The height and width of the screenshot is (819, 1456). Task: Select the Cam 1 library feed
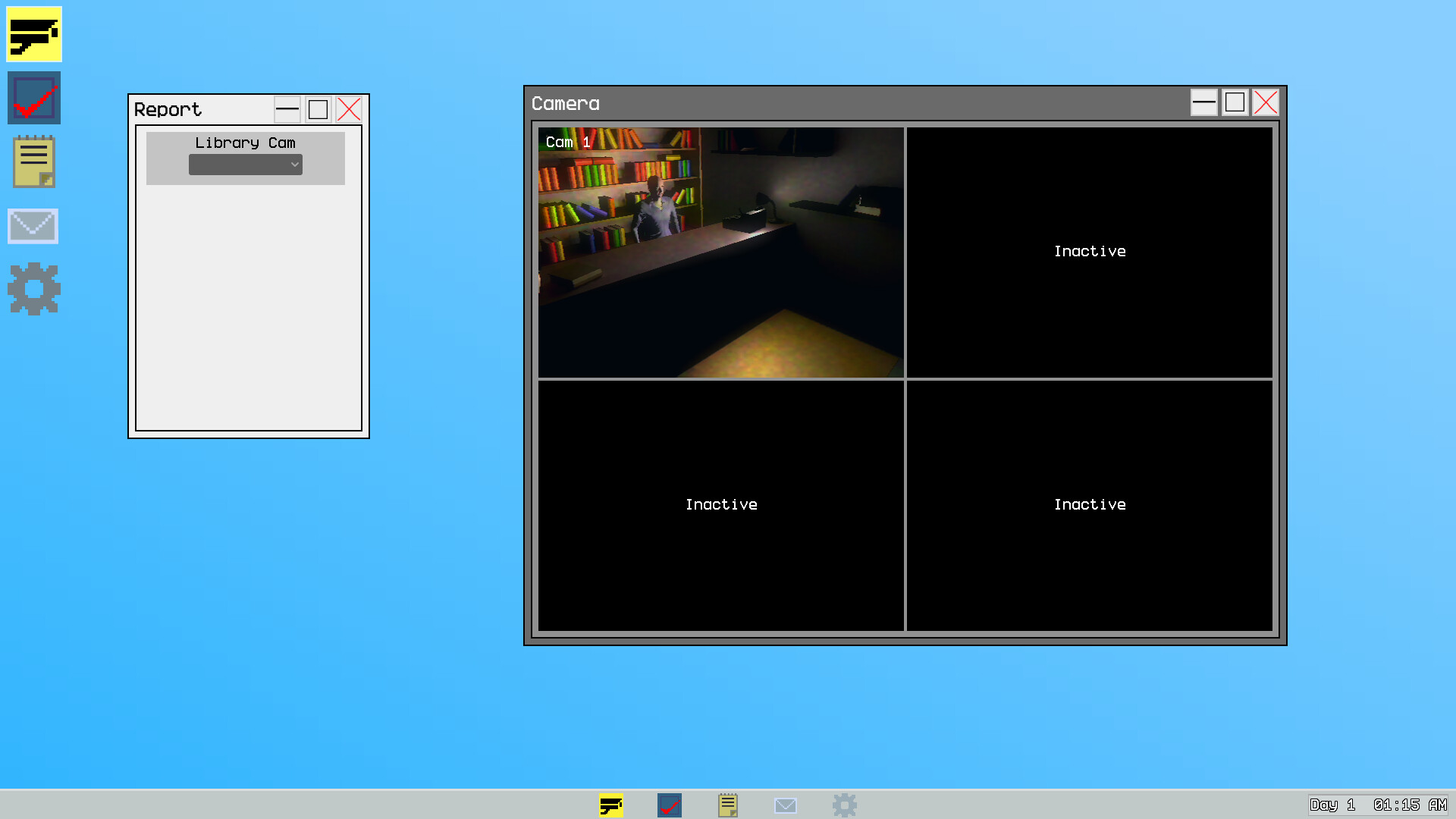click(x=720, y=253)
